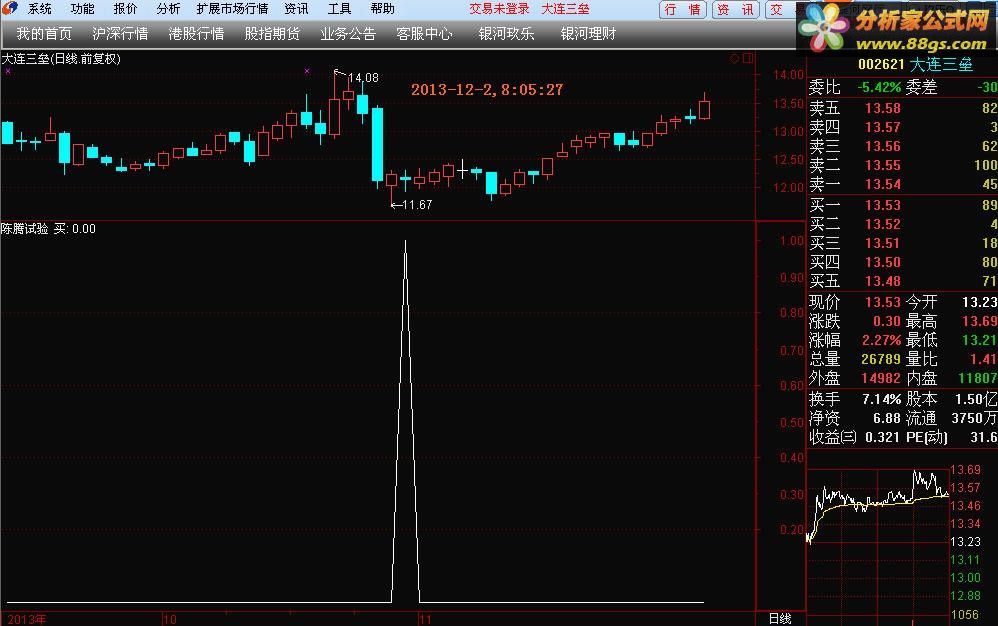Viewport: 998px width, 626px height.
Task: Click the left purple x marker on the chart
Action: pos(8,71)
